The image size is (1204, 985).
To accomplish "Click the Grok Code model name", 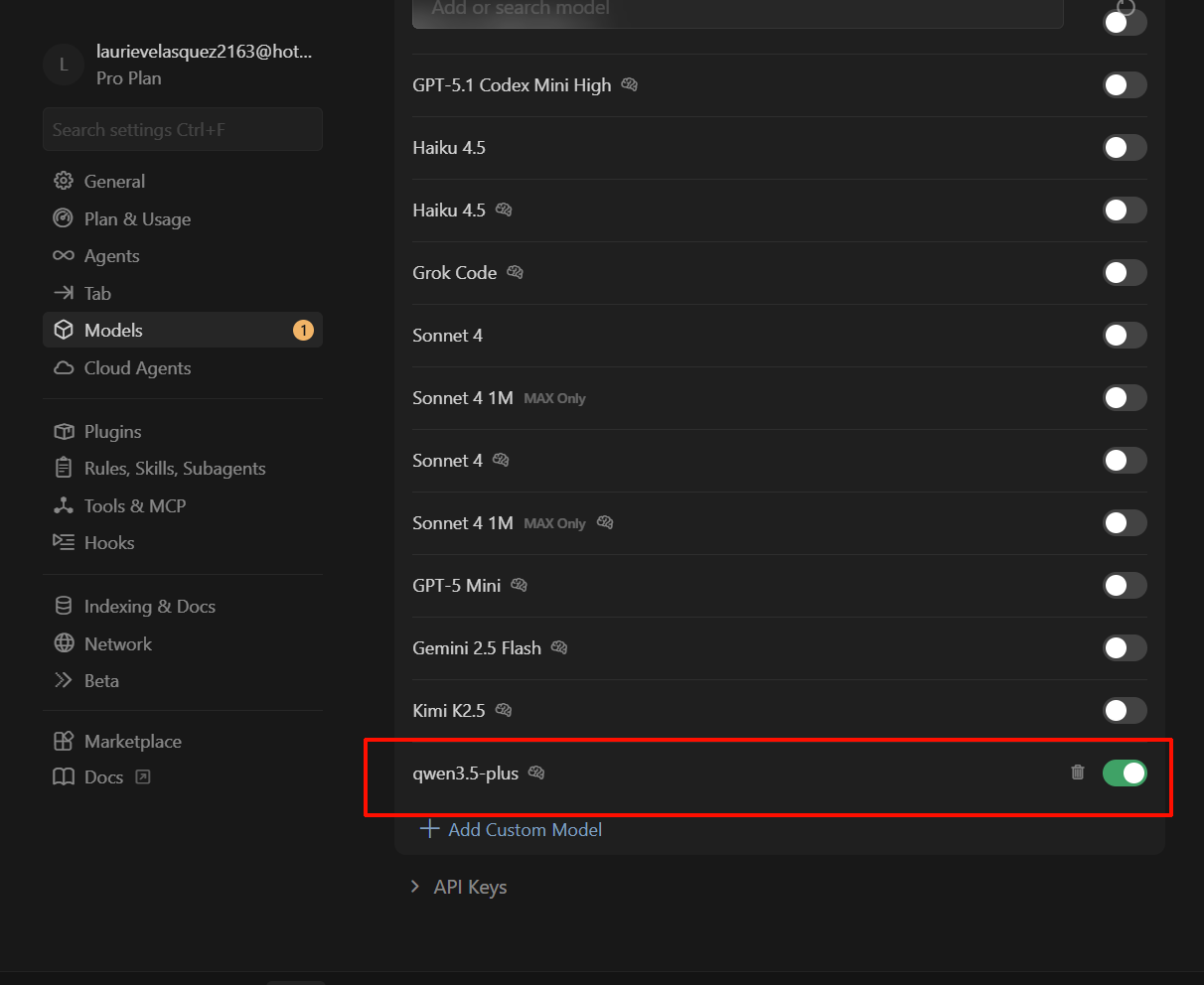I will 455,272.
